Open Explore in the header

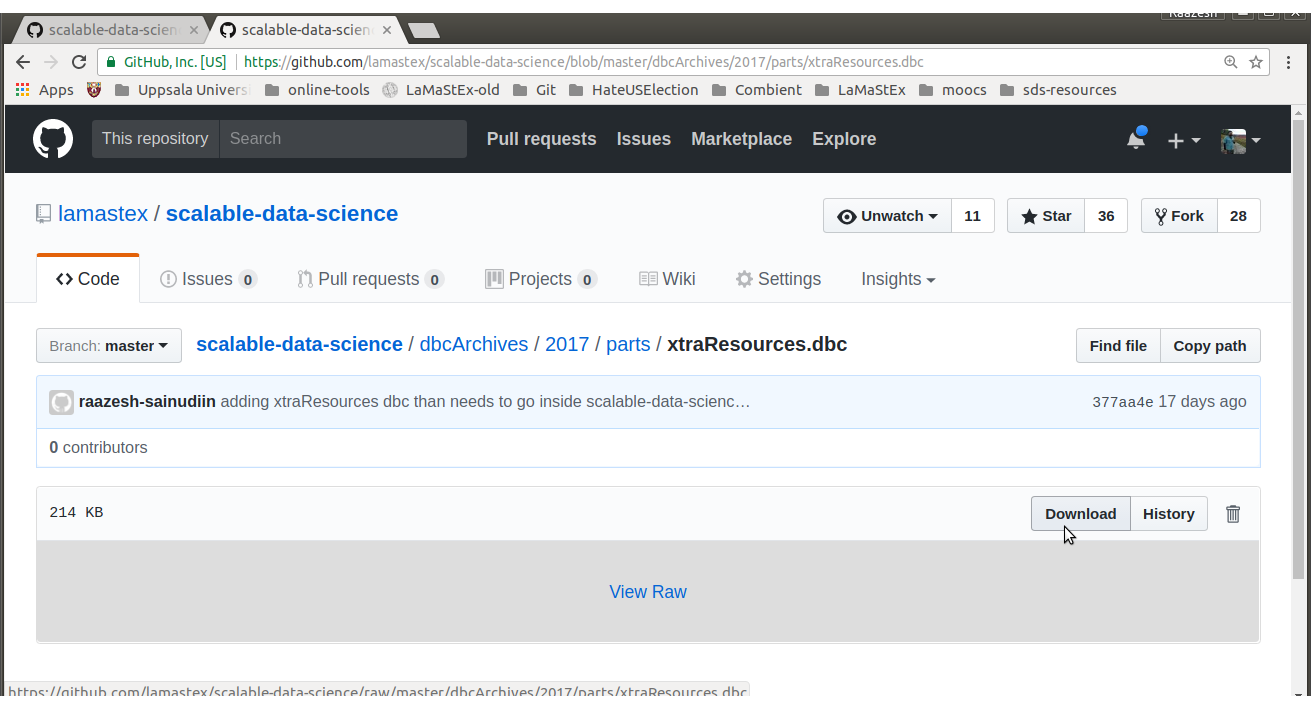(844, 139)
